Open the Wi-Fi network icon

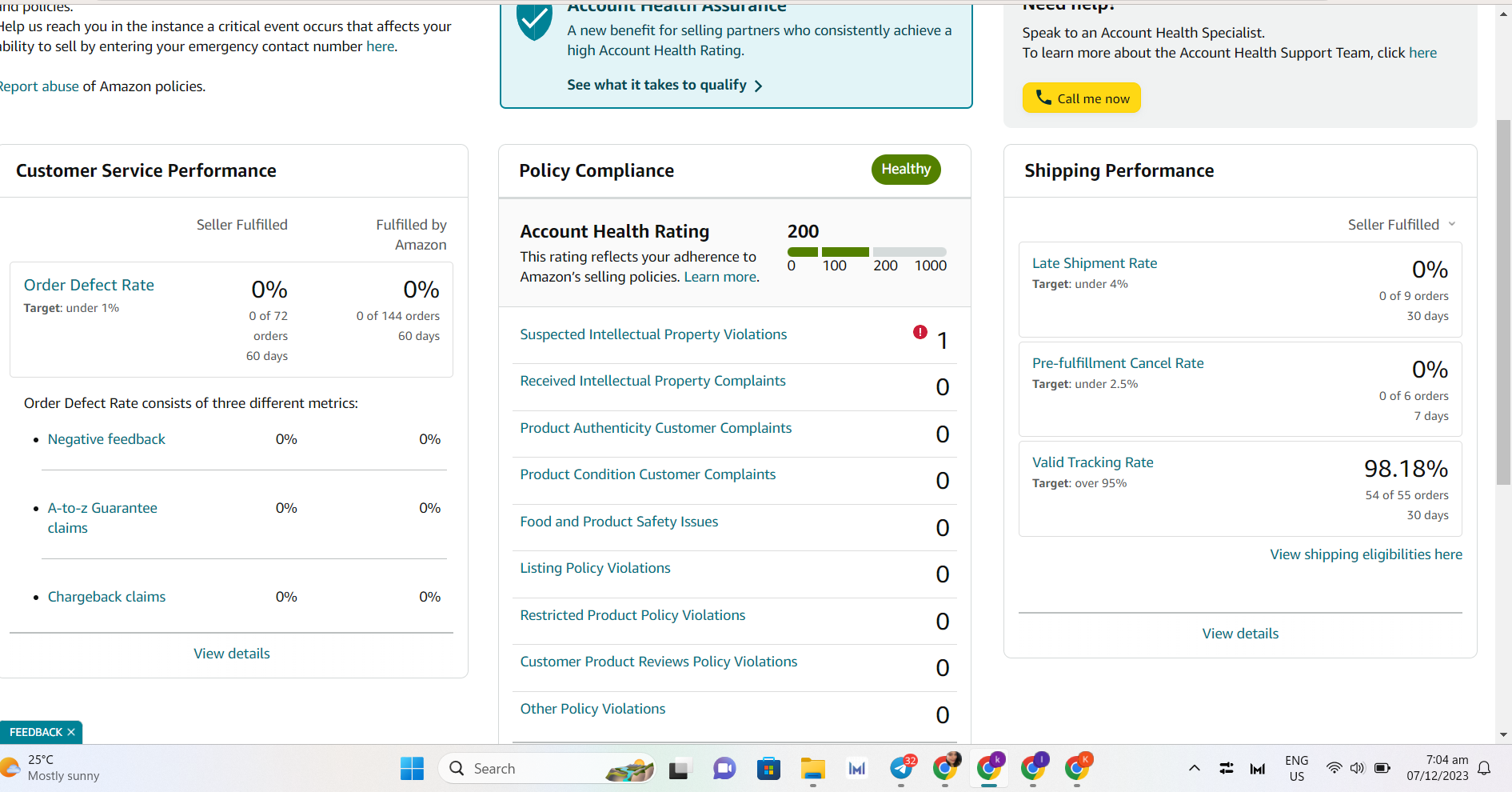(1334, 768)
